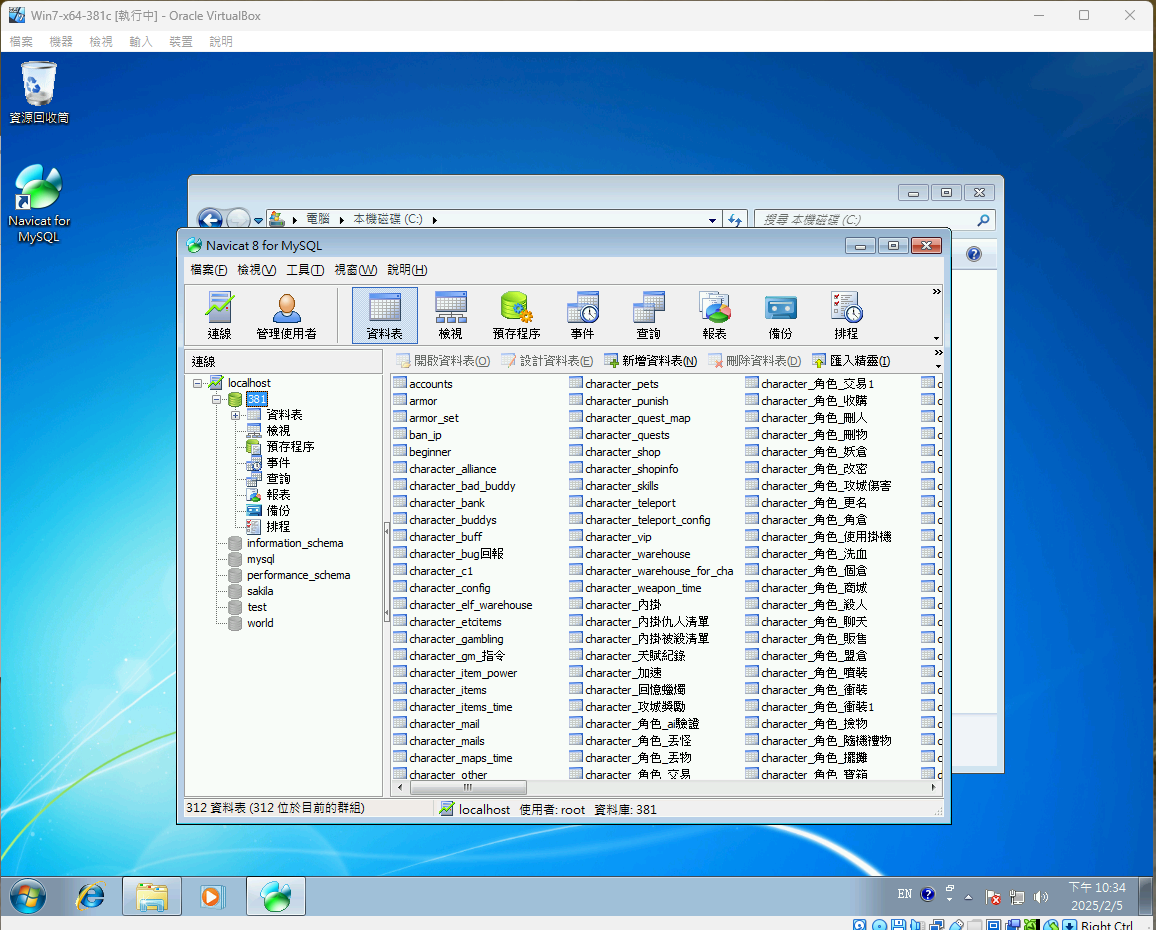Click Explorer back navigation button
This screenshot has width=1156, height=930.
coord(211,219)
